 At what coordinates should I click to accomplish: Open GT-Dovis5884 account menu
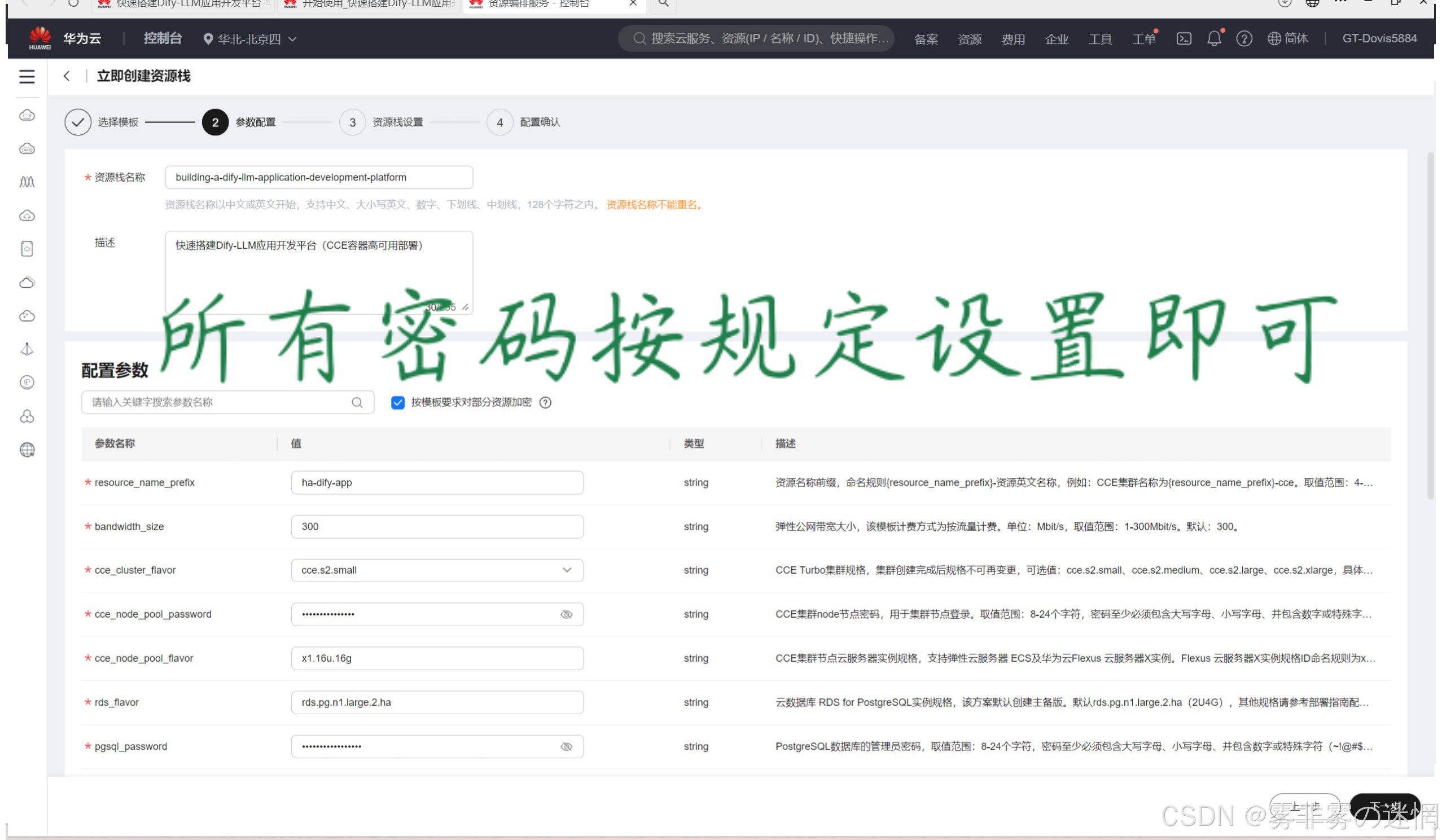(1379, 38)
